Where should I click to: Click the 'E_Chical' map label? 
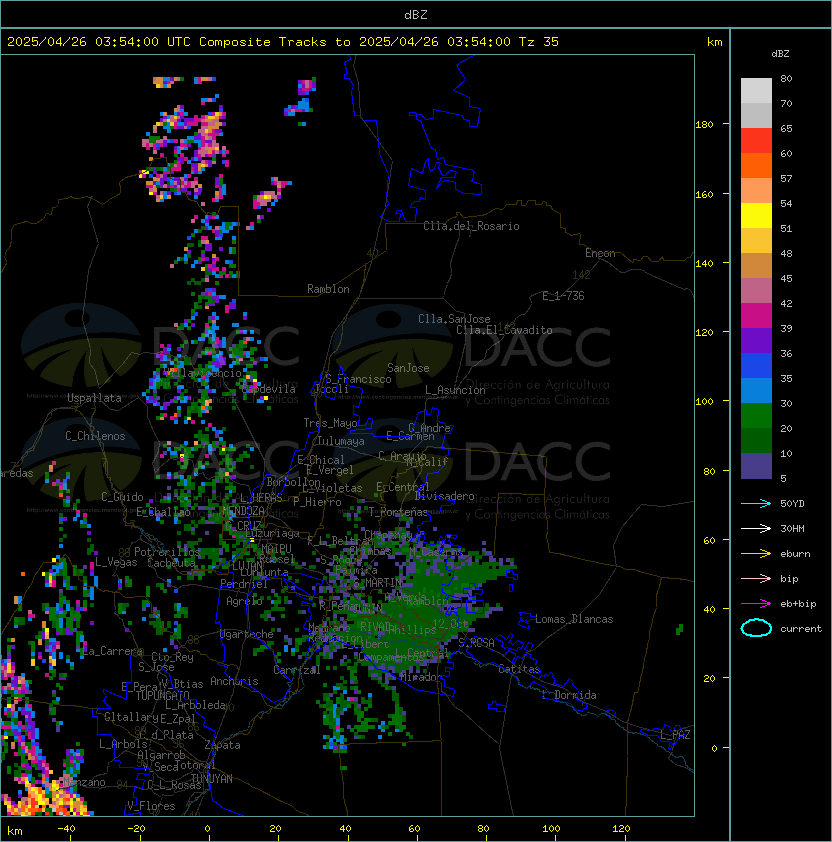(x=321, y=460)
